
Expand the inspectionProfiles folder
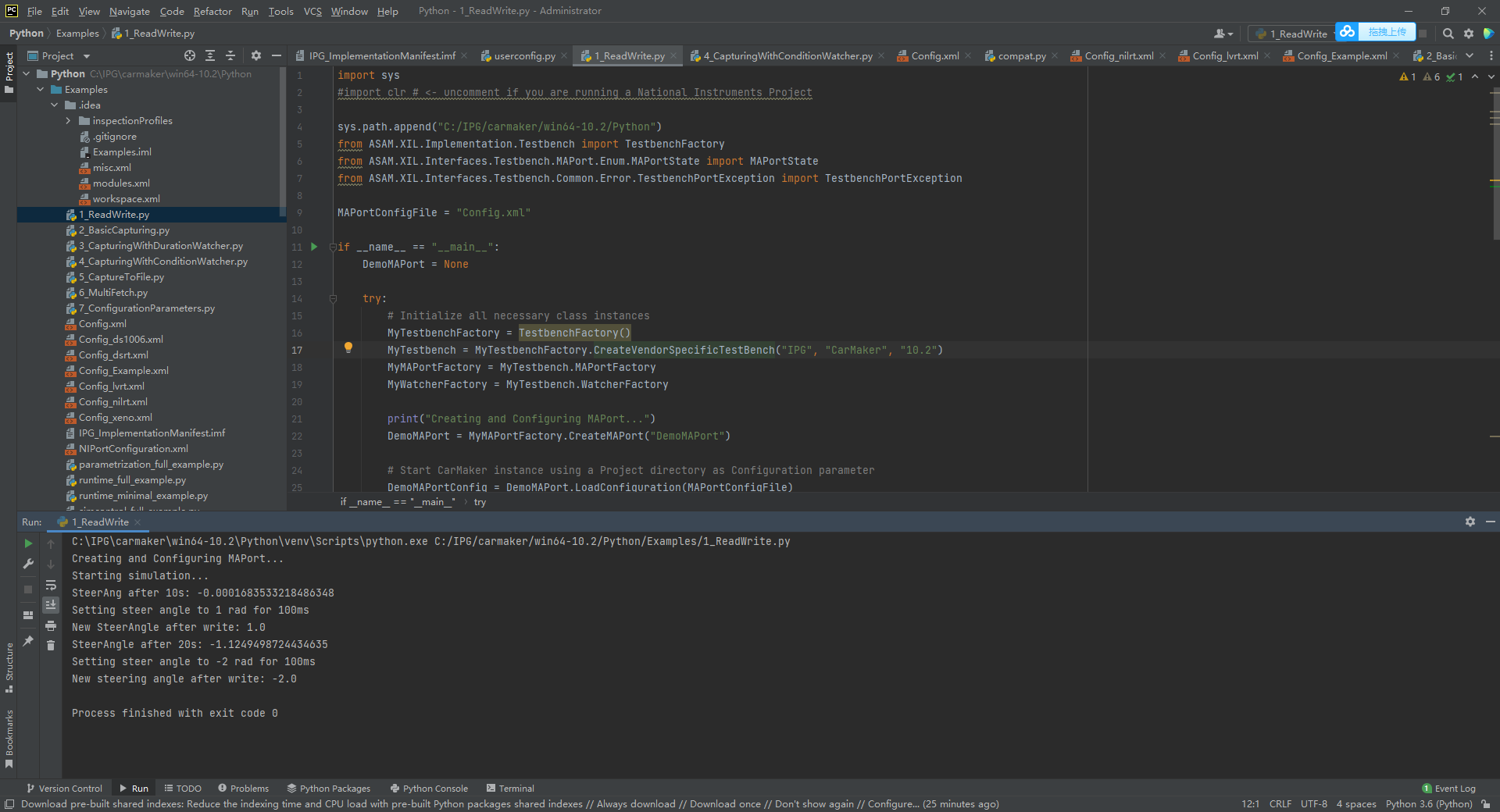click(x=69, y=120)
